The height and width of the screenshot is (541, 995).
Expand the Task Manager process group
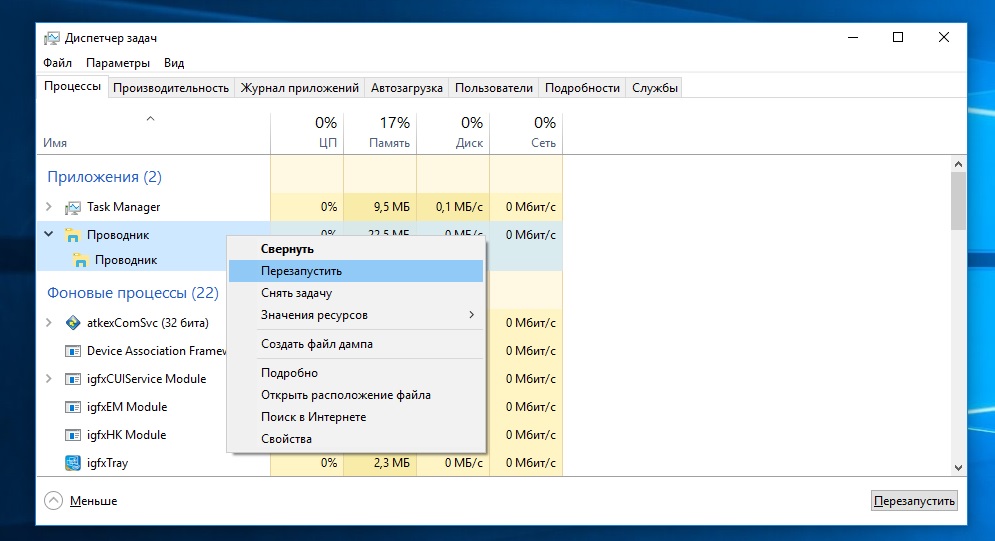(48, 207)
